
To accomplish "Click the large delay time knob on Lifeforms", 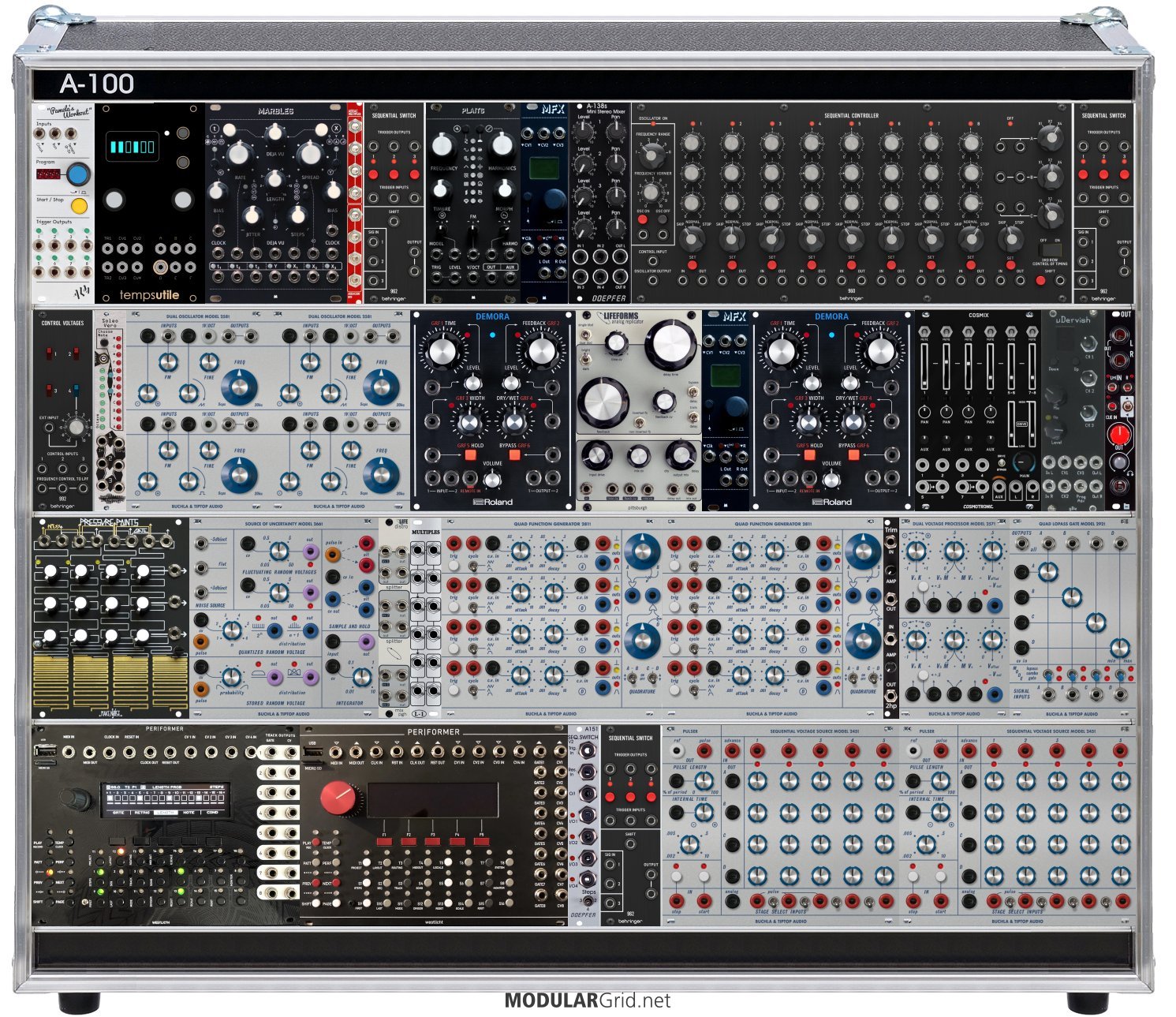I will coord(670,343).
